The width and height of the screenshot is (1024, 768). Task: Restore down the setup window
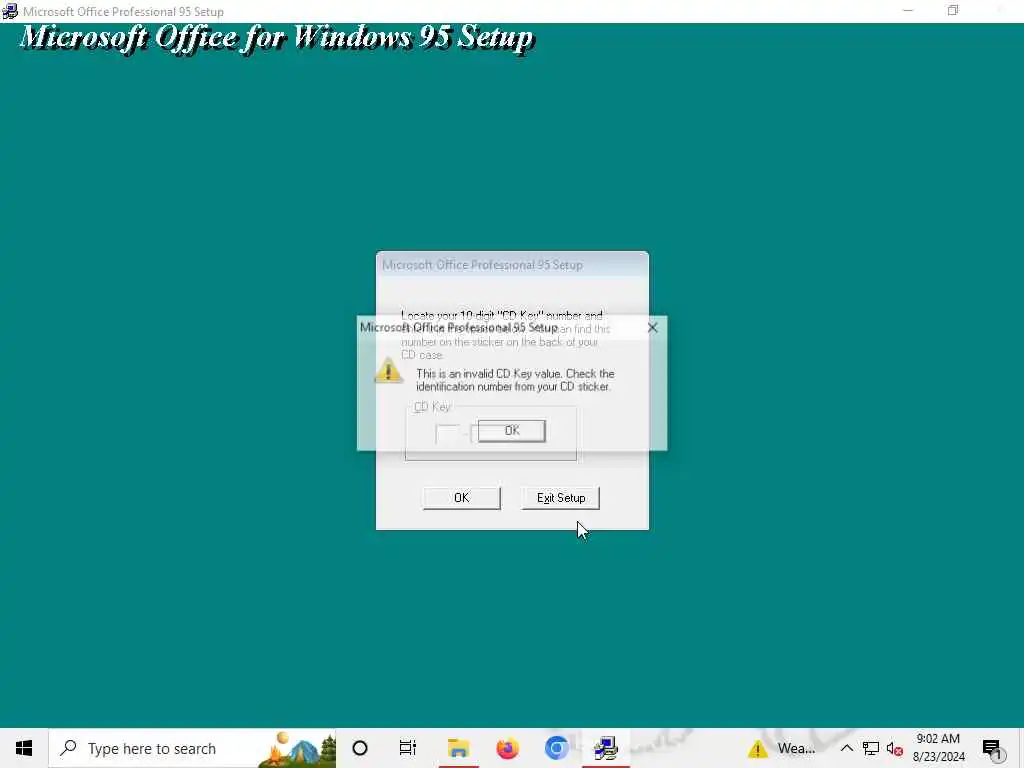[953, 10]
